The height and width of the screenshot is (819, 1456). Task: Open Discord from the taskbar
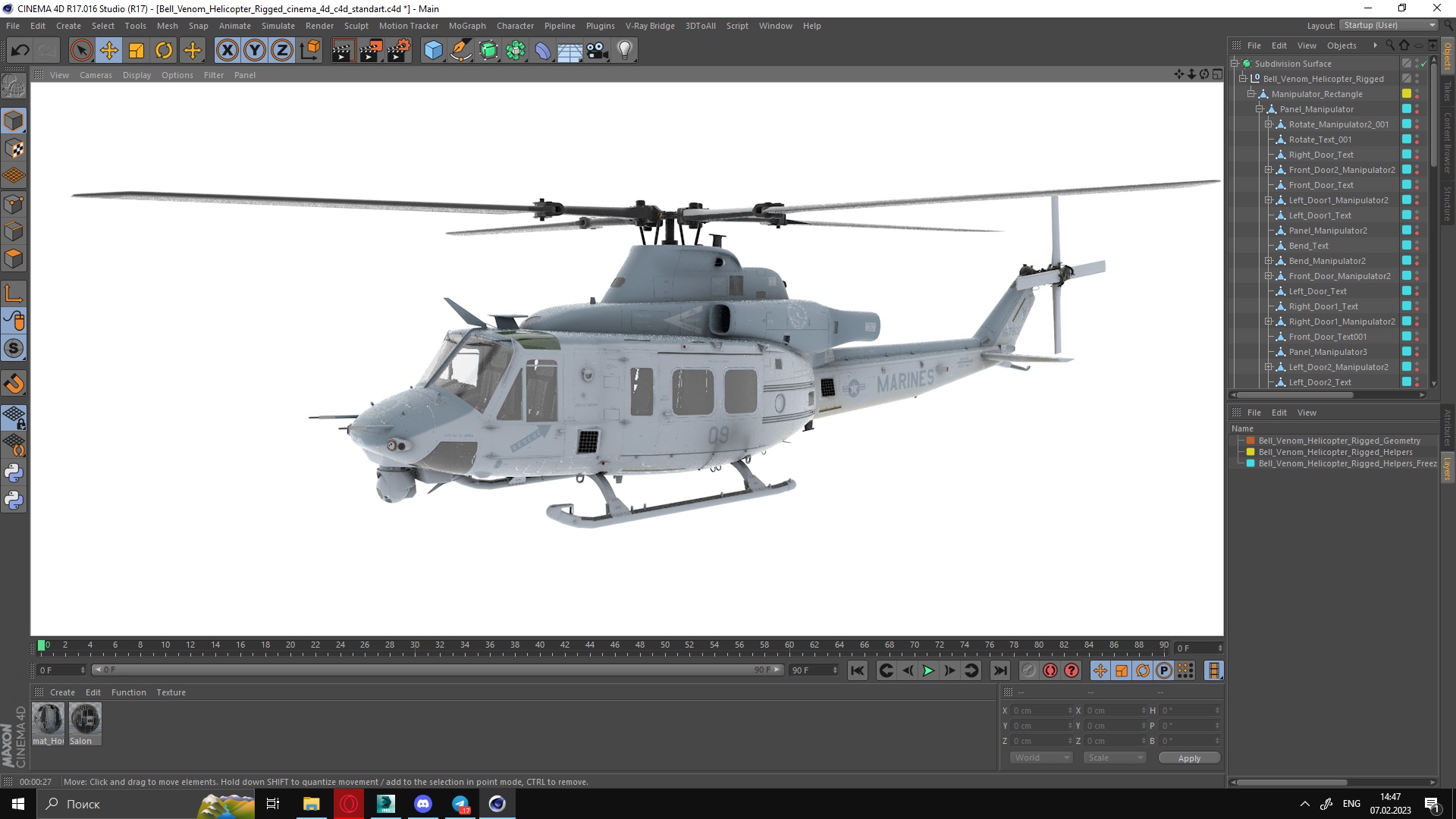(x=423, y=804)
